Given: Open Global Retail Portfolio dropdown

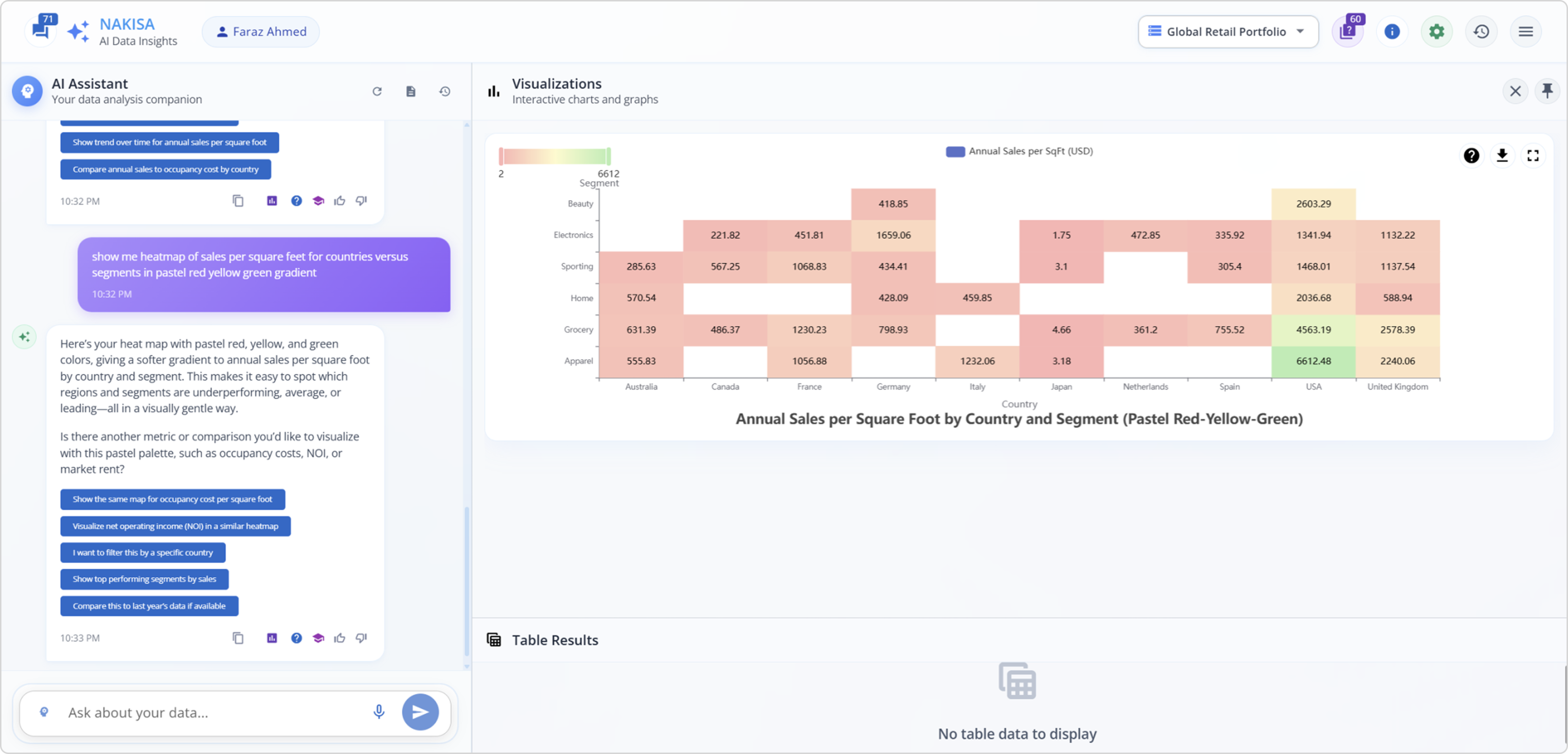Looking at the screenshot, I should pos(1227,32).
